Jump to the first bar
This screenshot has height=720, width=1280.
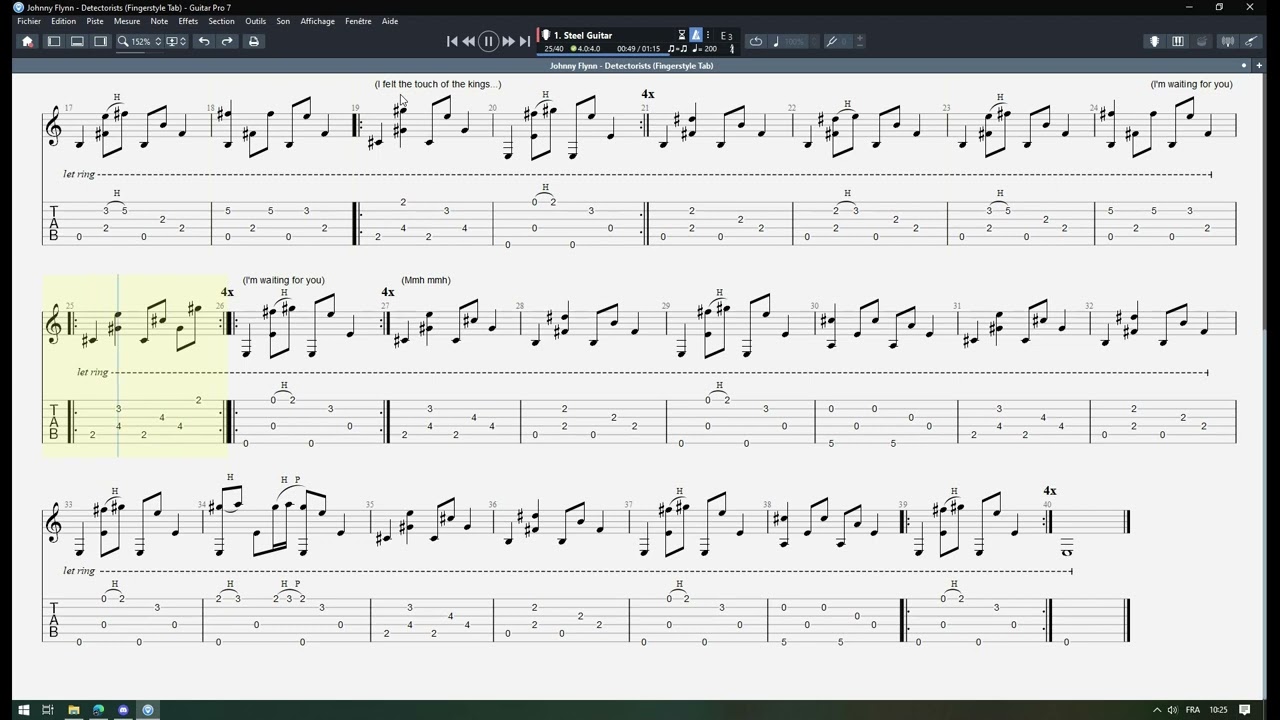tap(451, 41)
